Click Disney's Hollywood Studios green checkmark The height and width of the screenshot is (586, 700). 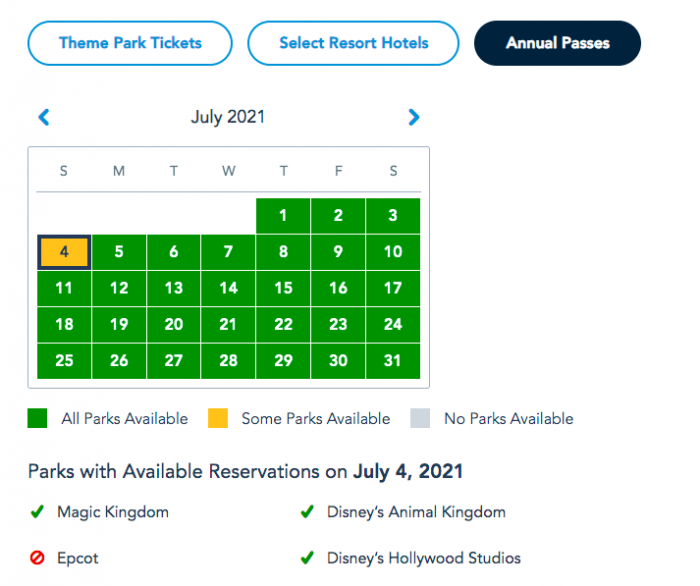coord(307,559)
